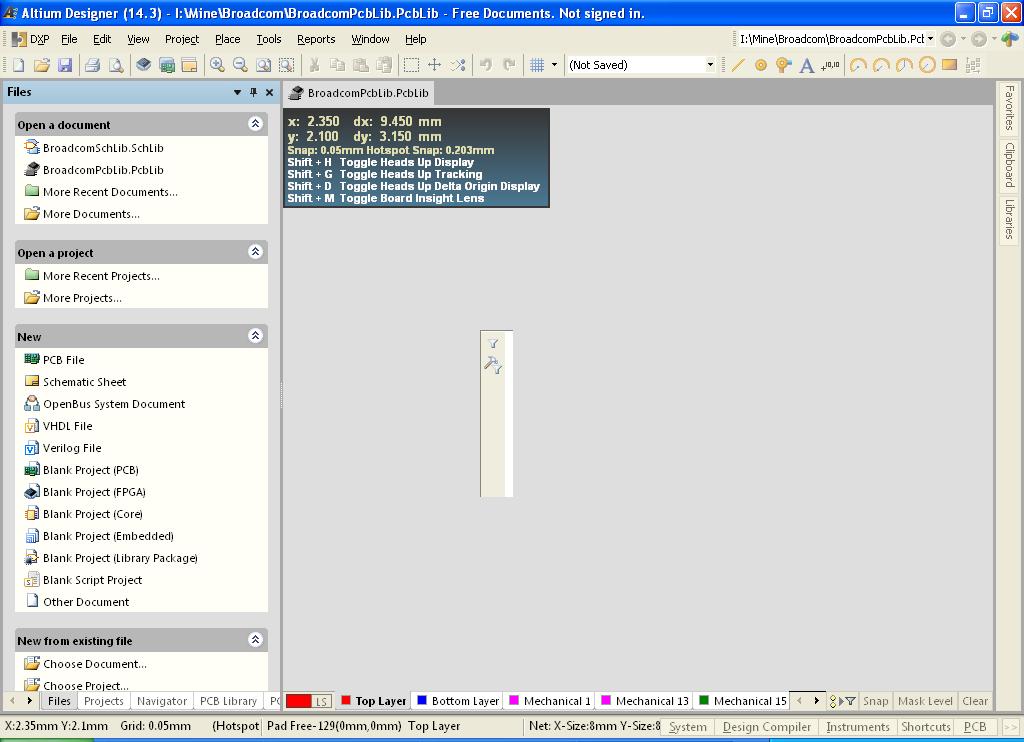Screen dimensions: 1024x742
Task: Choose the Place Full Circle tool
Action: tap(927, 65)
